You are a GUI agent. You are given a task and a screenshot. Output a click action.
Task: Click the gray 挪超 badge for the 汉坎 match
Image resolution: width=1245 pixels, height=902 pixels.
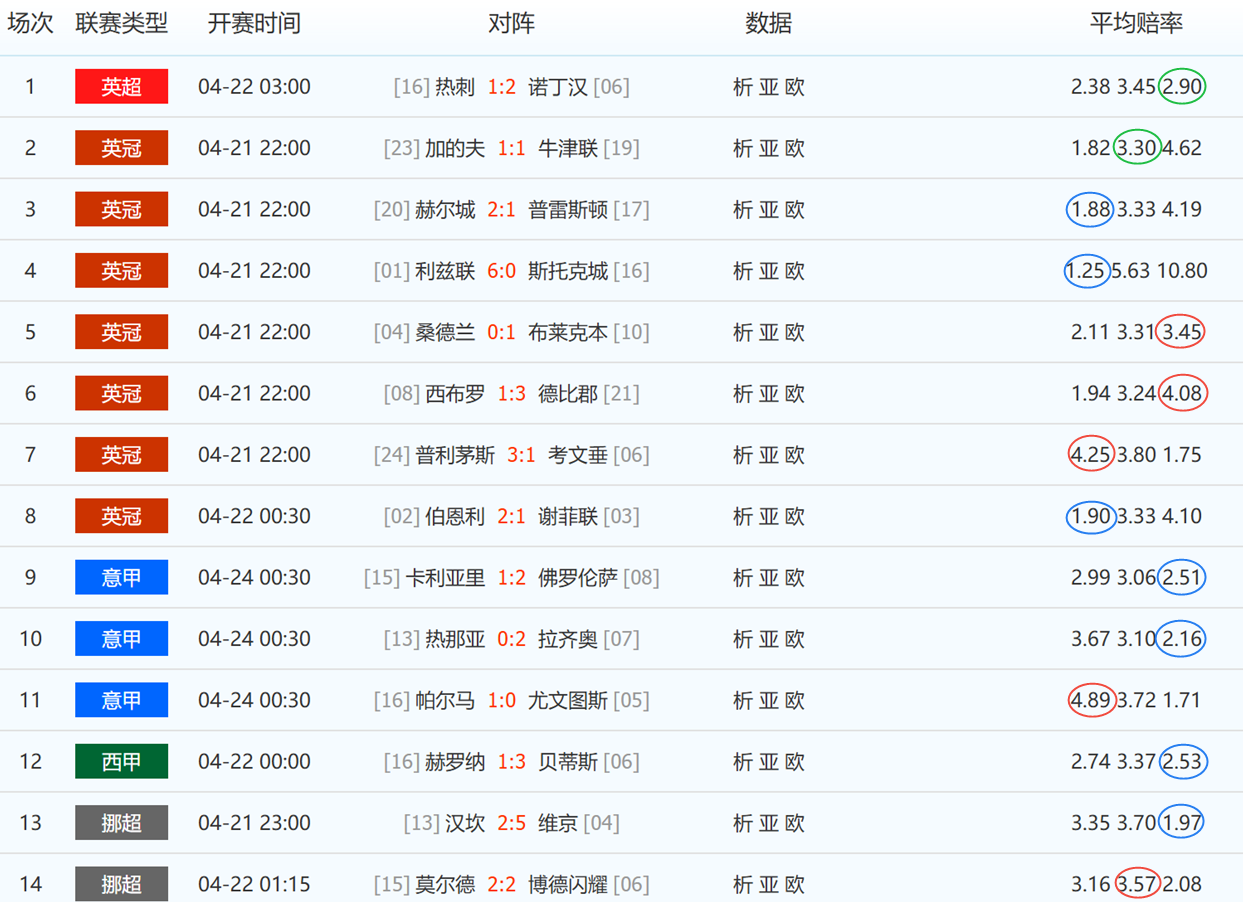[121, 823]
